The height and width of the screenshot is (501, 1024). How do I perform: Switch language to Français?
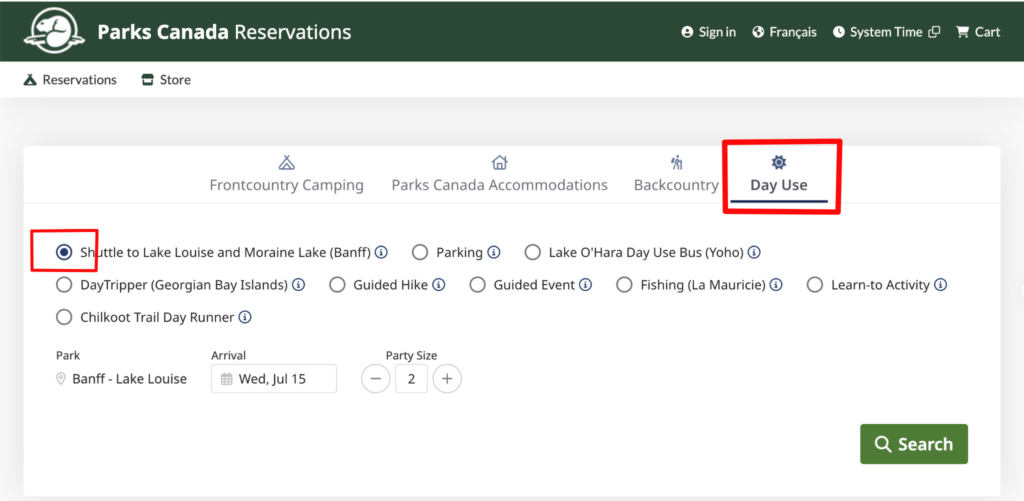[784, 32]
